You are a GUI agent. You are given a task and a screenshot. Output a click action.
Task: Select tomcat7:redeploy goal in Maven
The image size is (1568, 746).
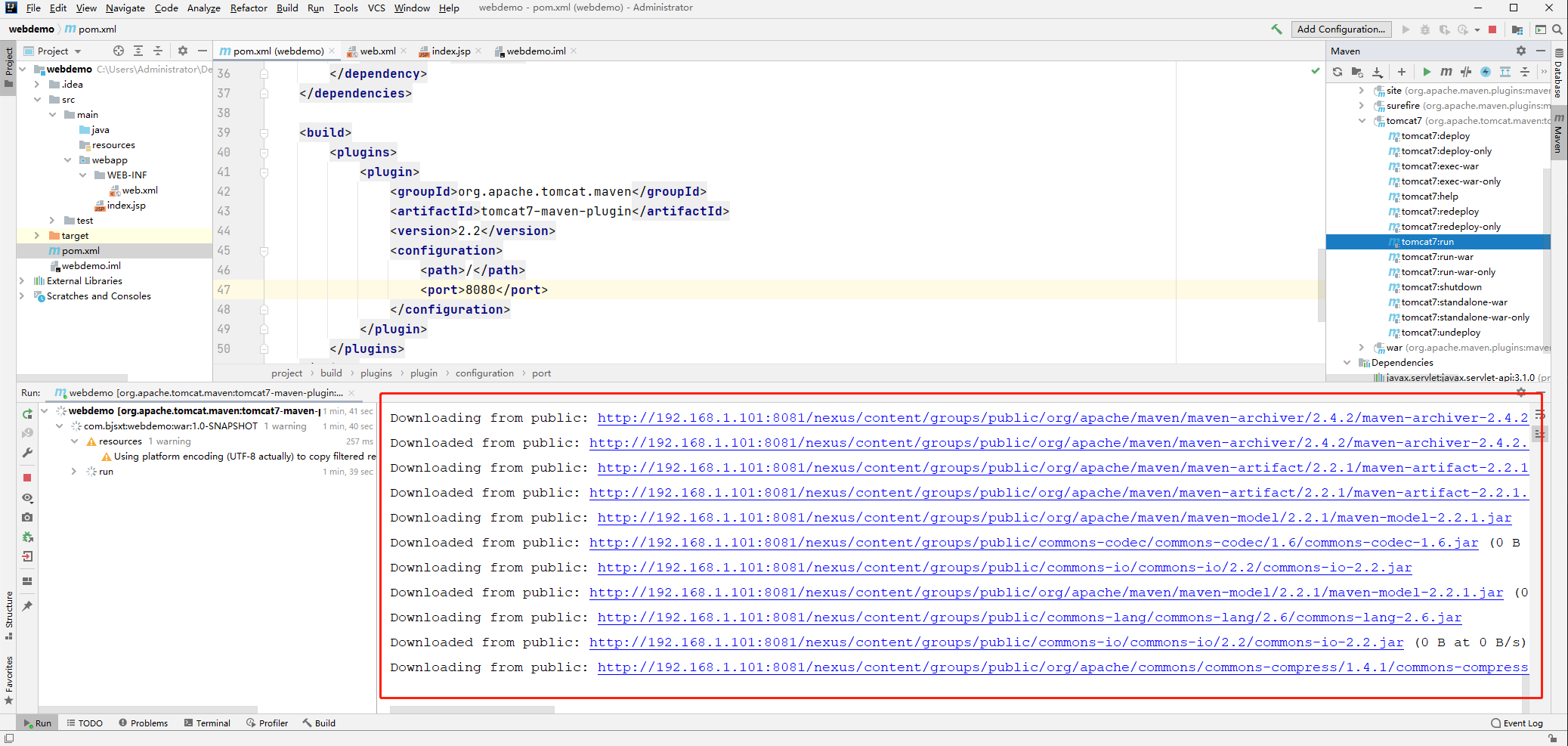pyautogui.click(x=1440, y=212)
